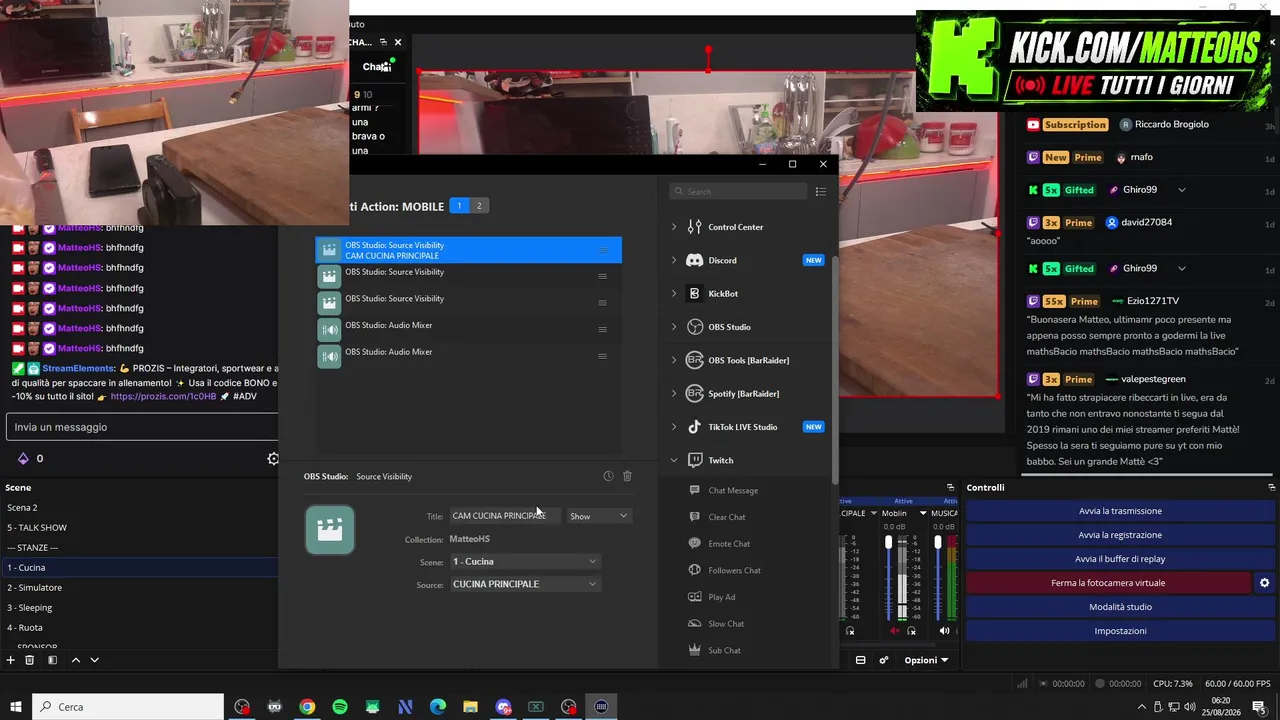
Task: Open Spotify from the taskbar
Action: pyautogui.click(x=340, y=707)
